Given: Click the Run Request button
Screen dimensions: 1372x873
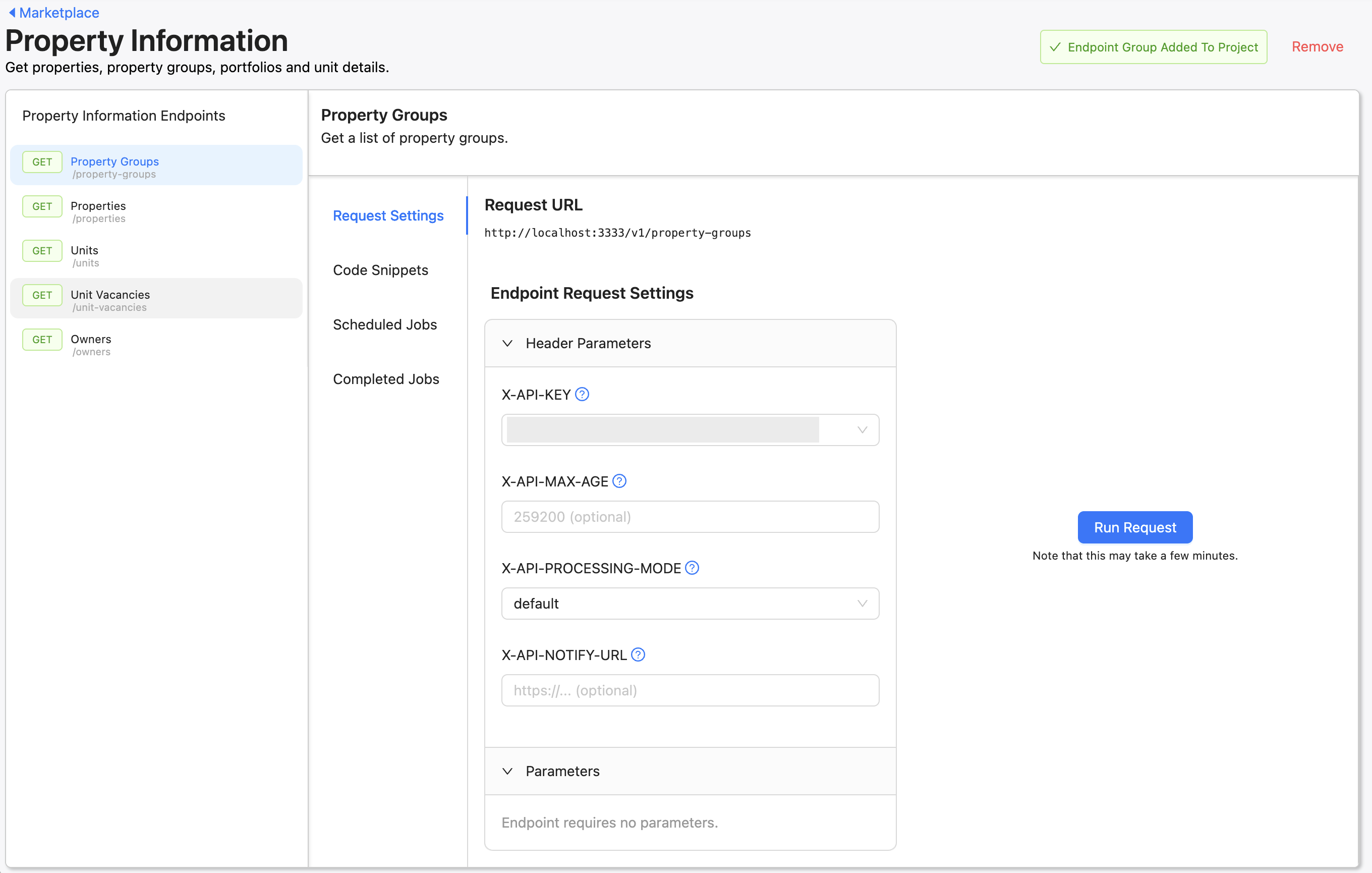Looking at the screenshot, I should 1134,527.
